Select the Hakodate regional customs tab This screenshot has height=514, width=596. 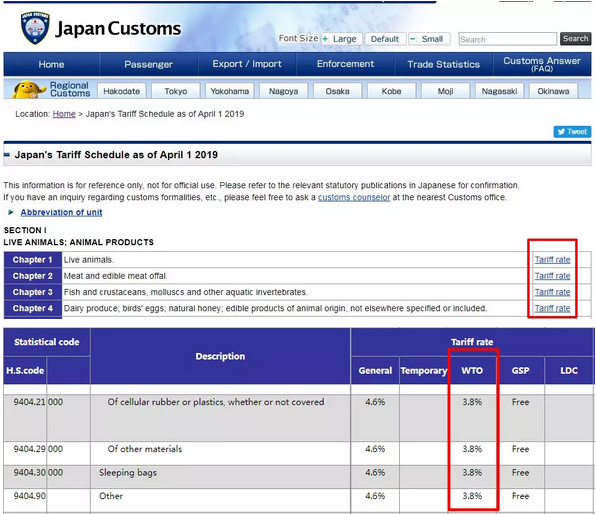122,91
